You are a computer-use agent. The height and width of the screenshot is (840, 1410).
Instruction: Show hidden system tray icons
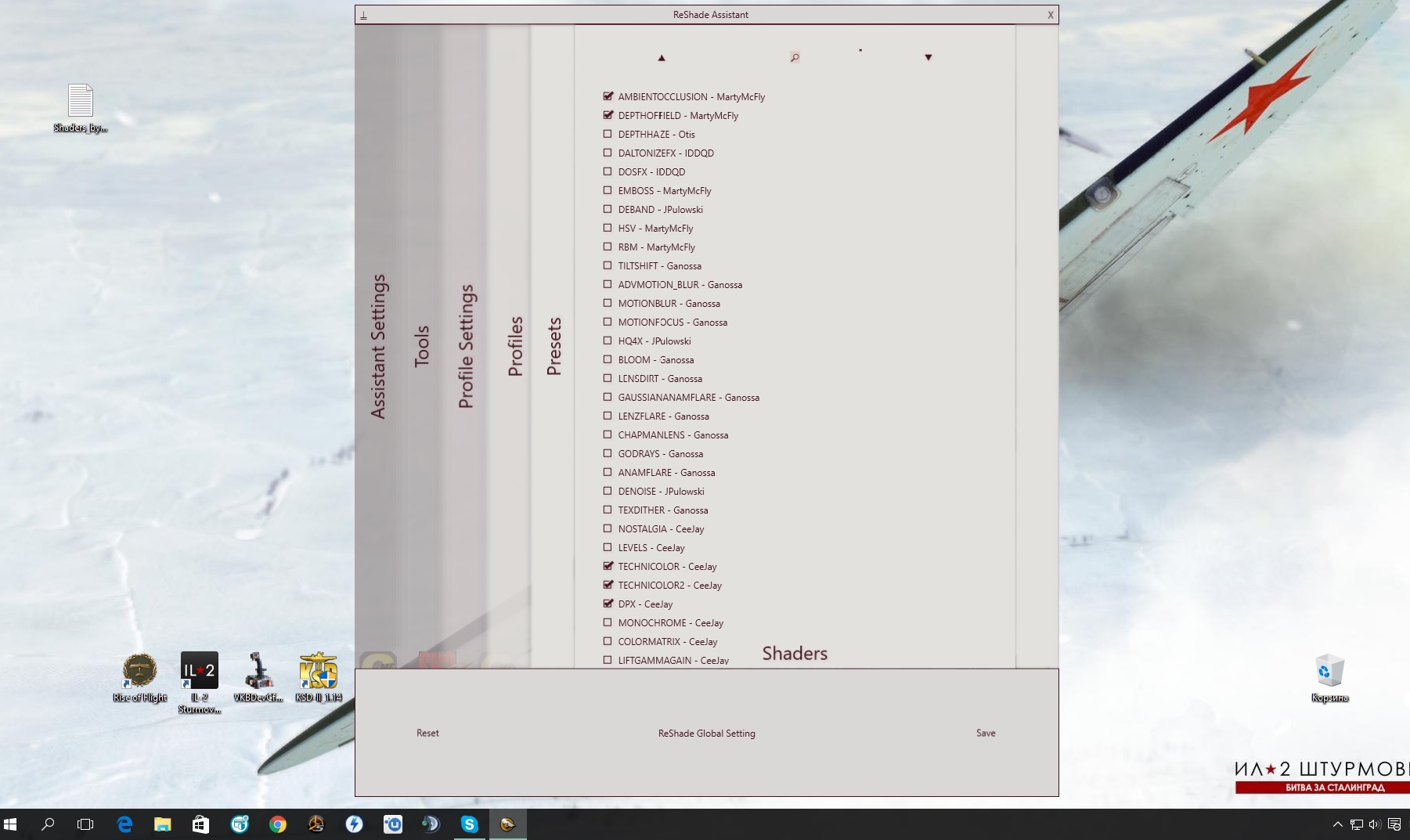pos(1337,824)
